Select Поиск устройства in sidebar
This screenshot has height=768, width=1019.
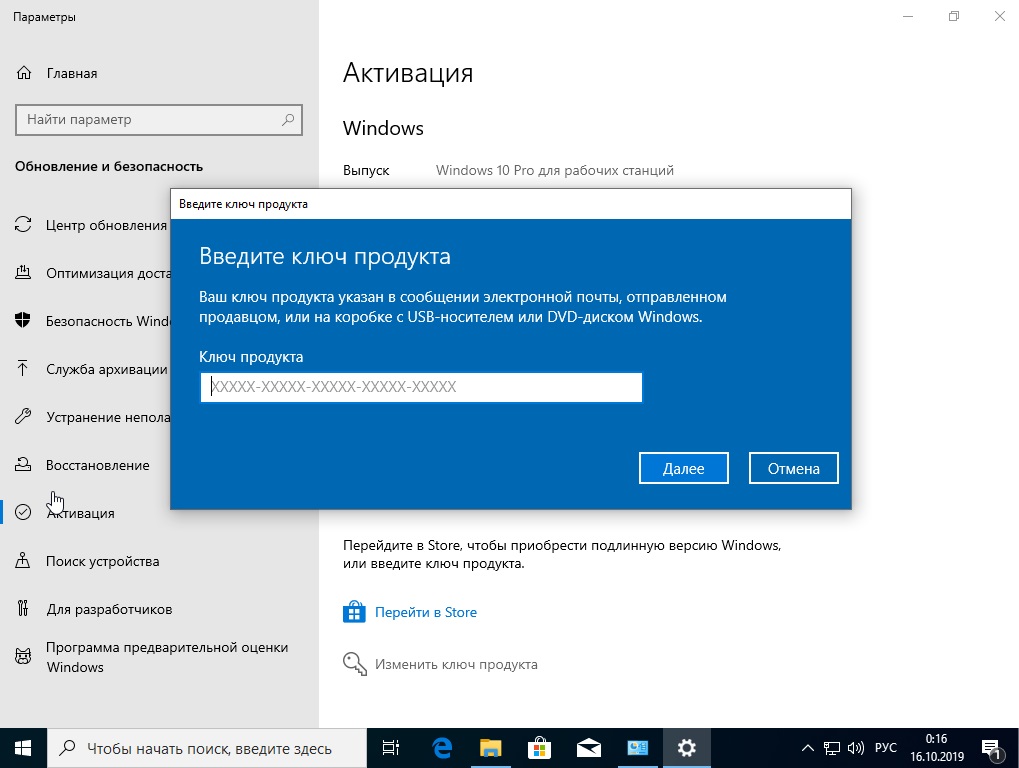(103, 561)
